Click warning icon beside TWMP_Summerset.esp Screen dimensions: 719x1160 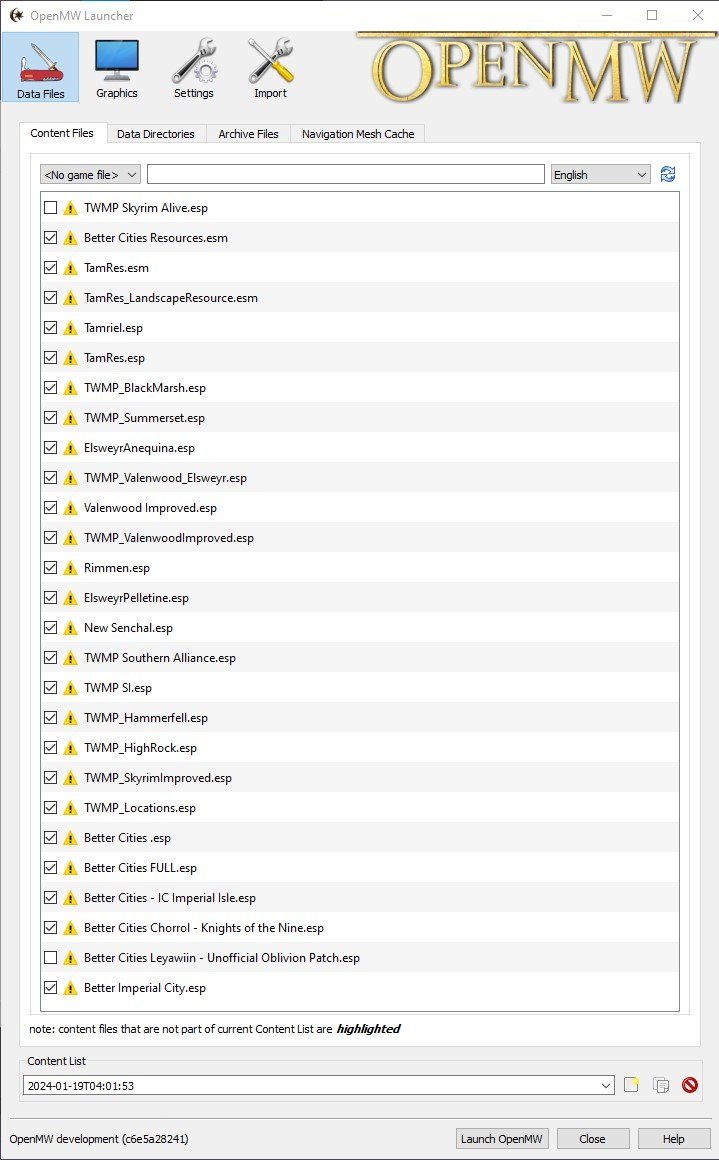click(70, 418)
